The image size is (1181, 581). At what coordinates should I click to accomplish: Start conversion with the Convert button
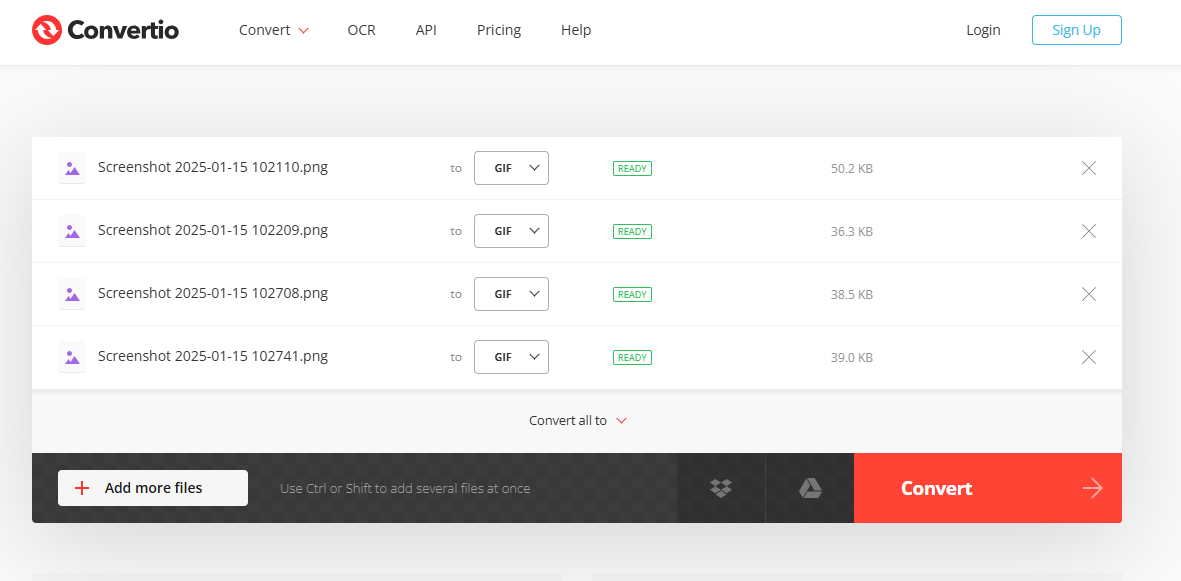(x=987, y=488)
